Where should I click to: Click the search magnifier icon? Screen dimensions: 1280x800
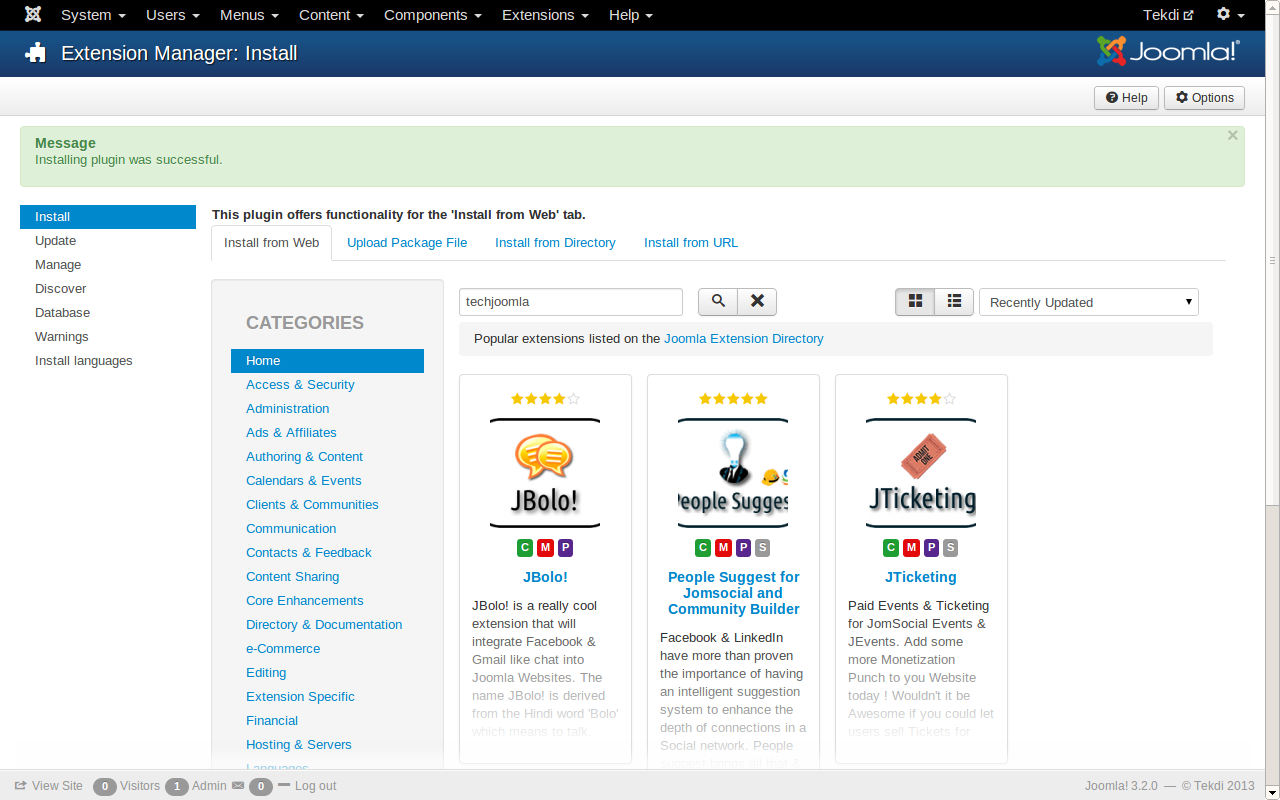click(x=717, y=301)
